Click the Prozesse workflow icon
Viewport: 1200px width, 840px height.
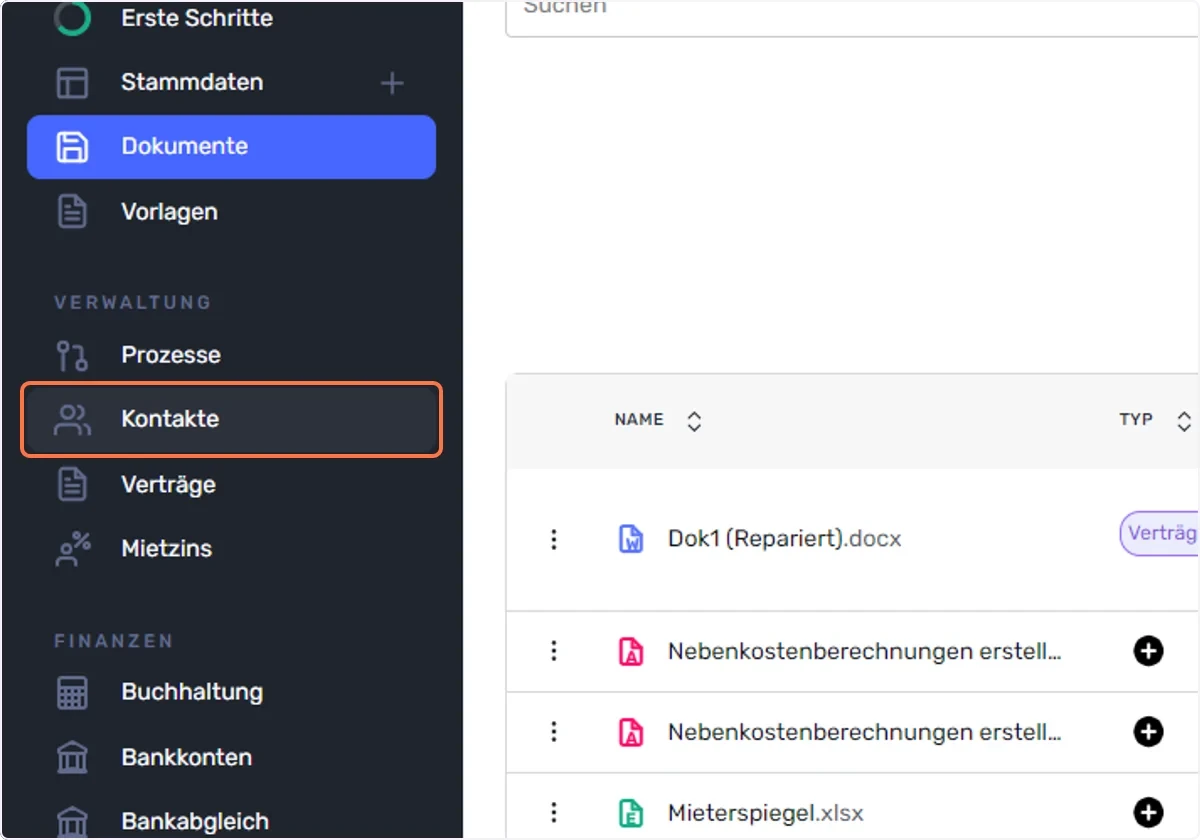(72, 355)
